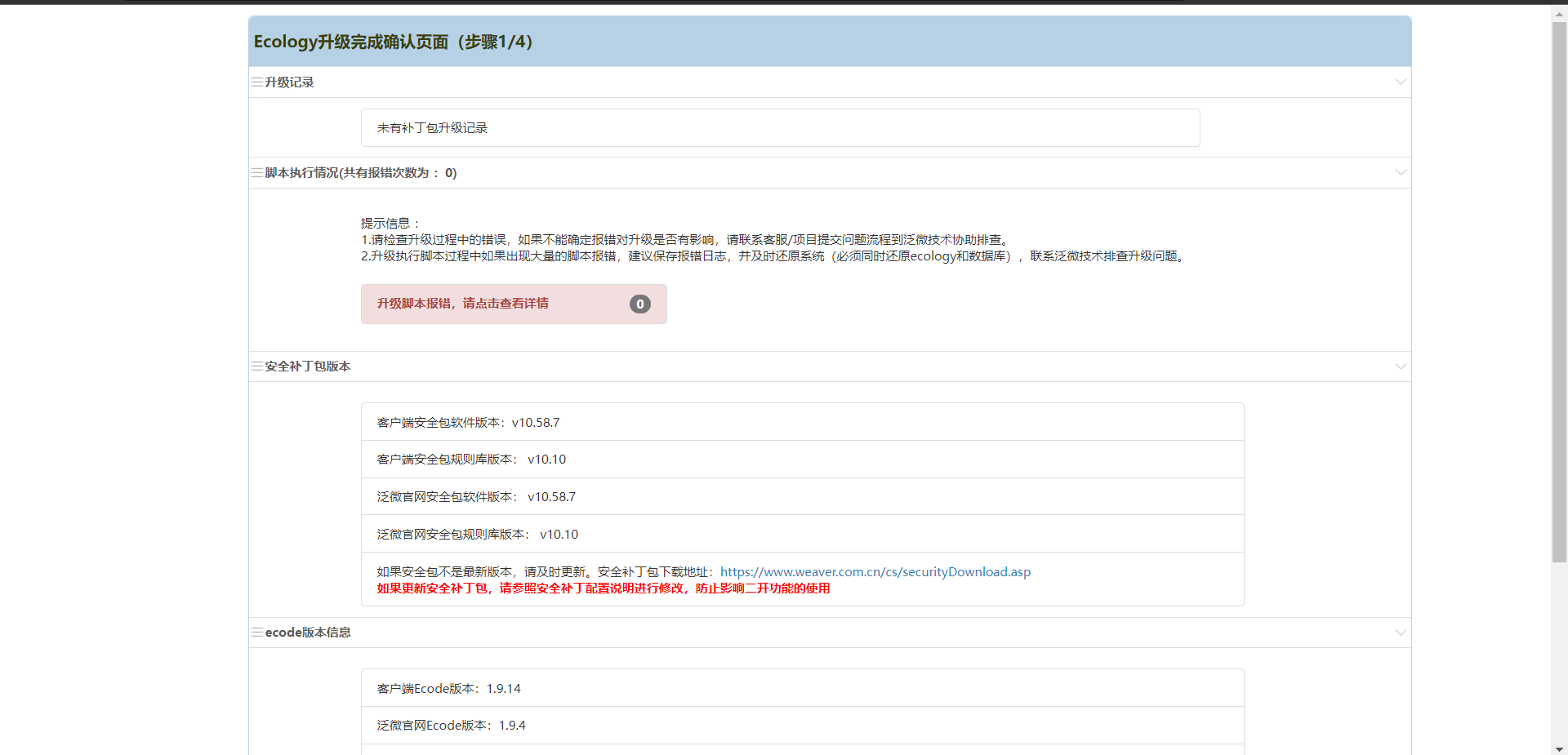Click the Ecology升级完成确认页面 page heading
1568x755 pixels.
(393, 42)
